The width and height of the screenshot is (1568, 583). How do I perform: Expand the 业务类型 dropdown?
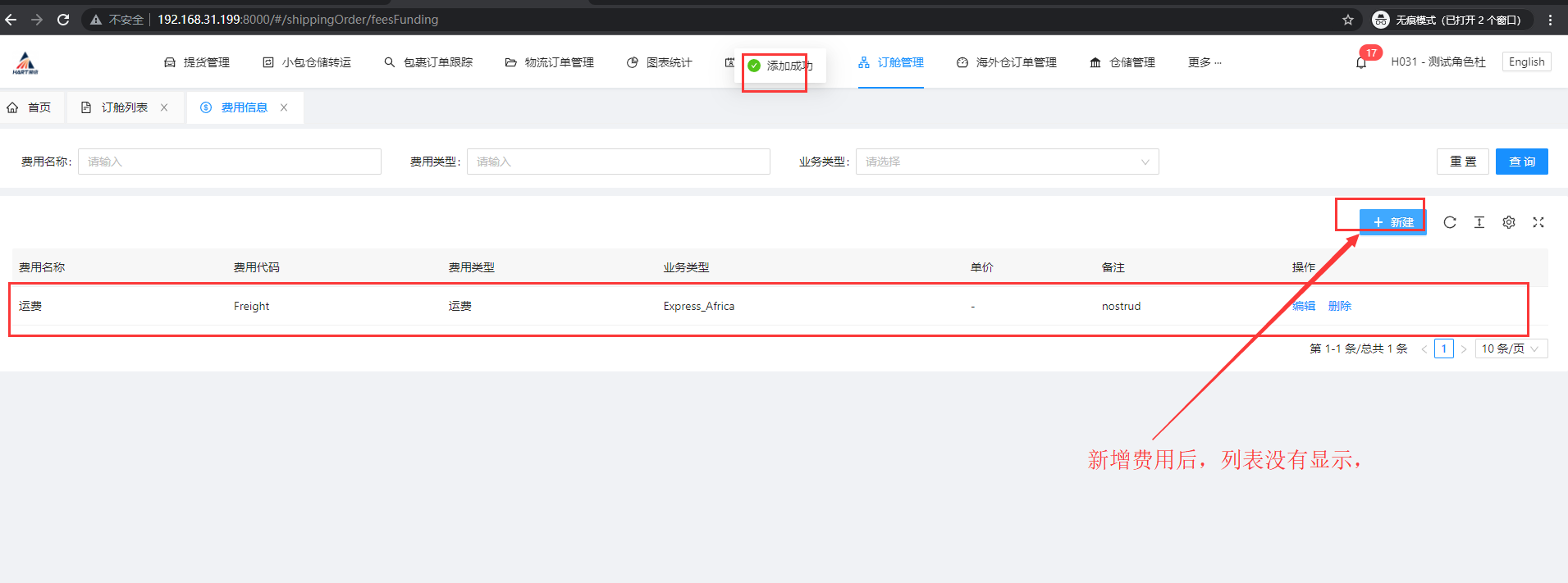[1007, 162]
